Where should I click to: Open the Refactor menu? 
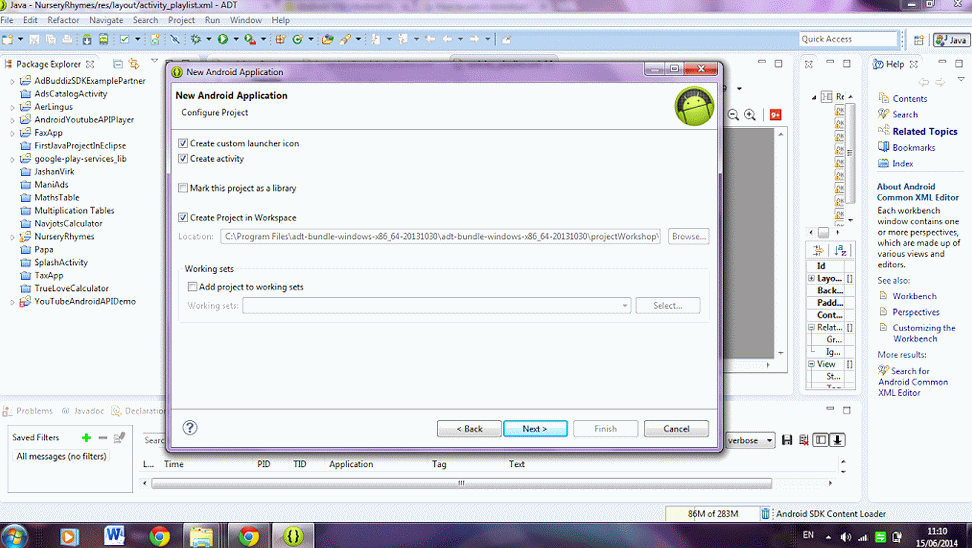tap(63, 20)
